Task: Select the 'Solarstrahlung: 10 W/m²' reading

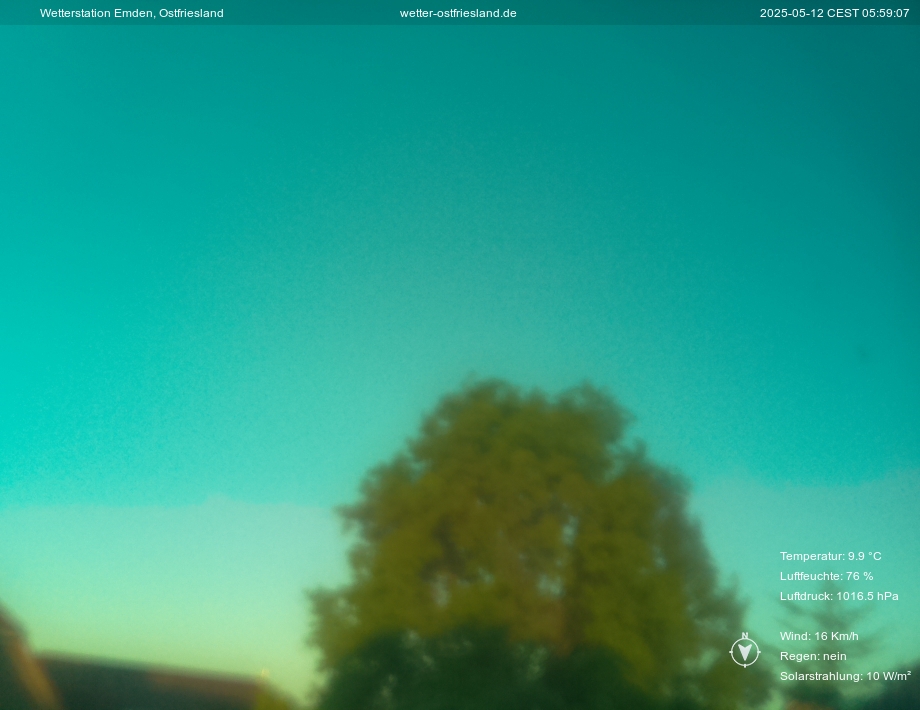Action: tap(845, 676)
